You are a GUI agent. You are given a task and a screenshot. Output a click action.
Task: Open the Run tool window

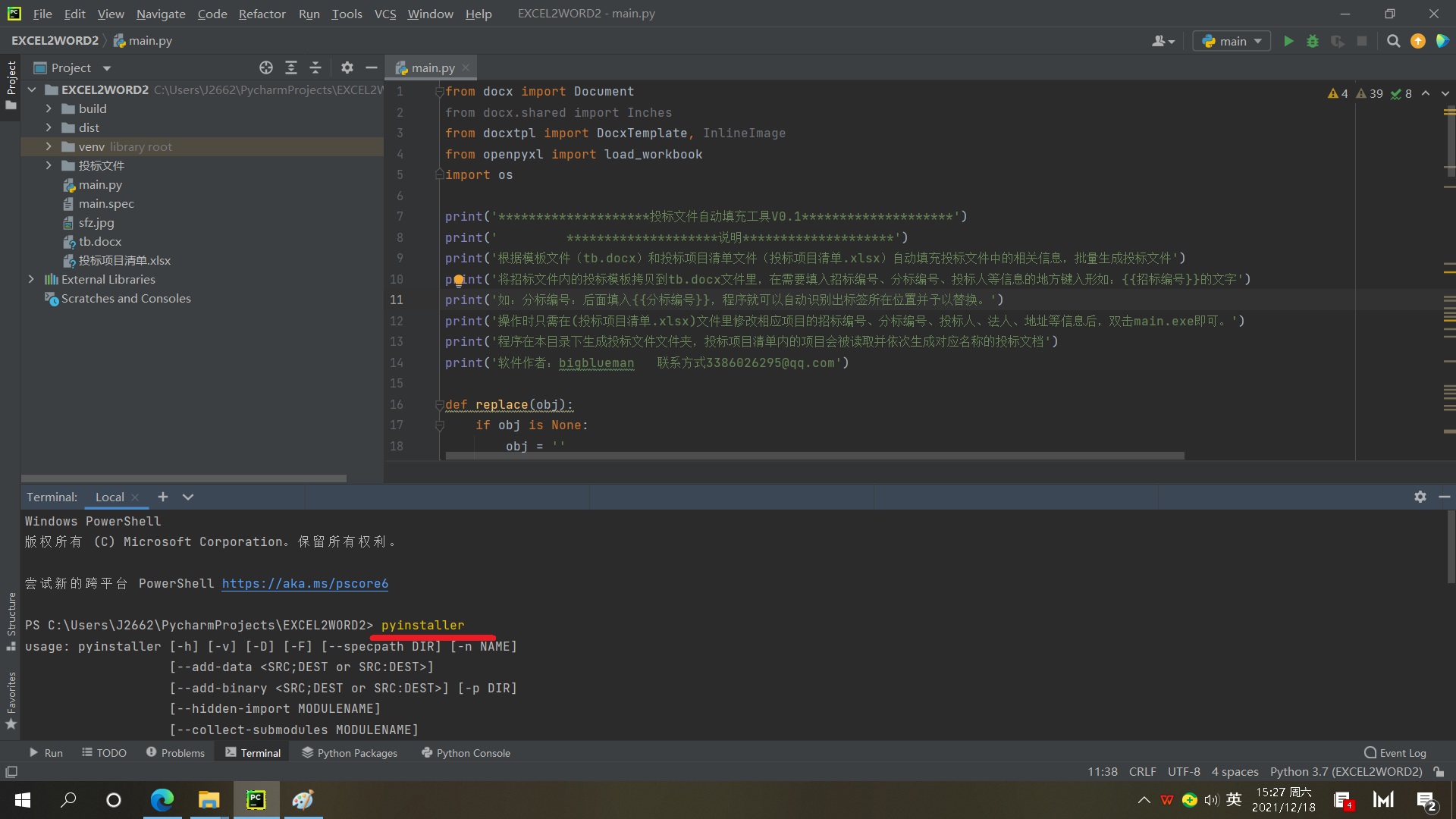(x=45, y=752)
